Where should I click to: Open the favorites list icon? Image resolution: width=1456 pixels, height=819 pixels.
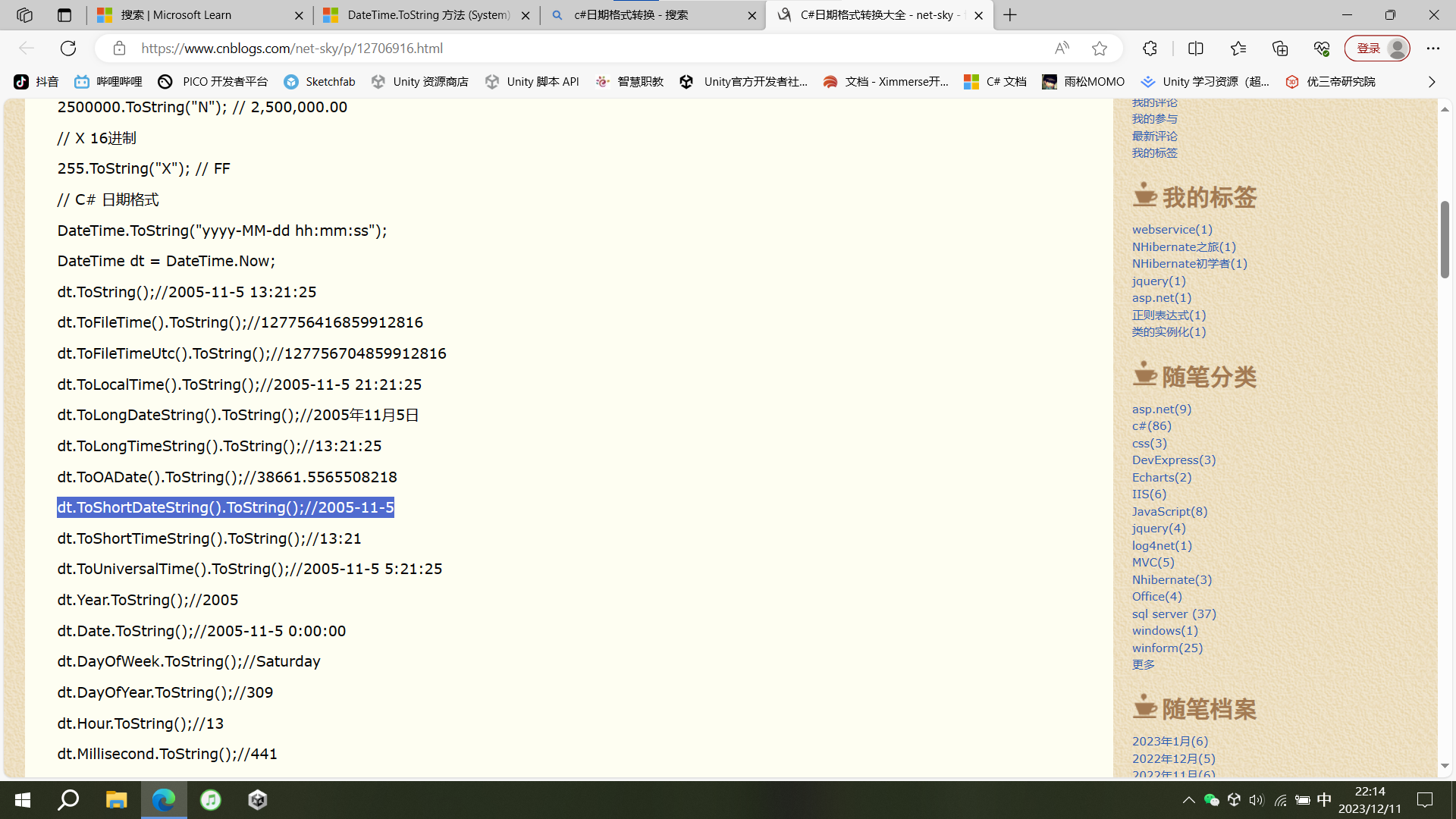click(x=1238, y=49)
